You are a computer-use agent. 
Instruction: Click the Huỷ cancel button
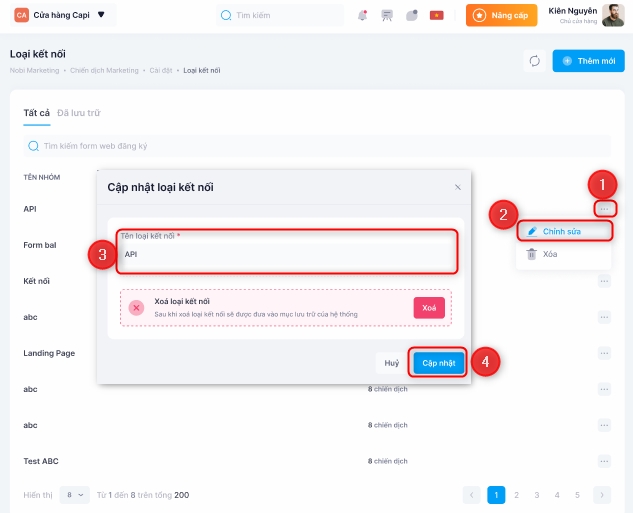(x=392, y=363)
